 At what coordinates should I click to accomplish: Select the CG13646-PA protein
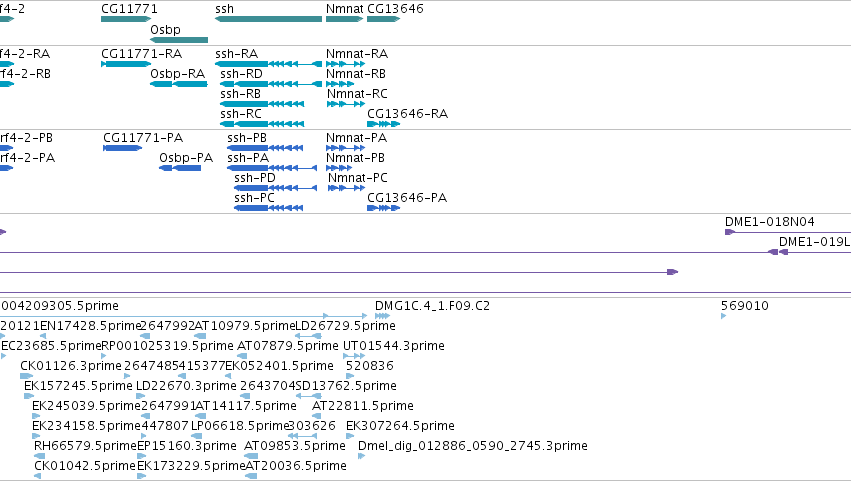(383, 208)
